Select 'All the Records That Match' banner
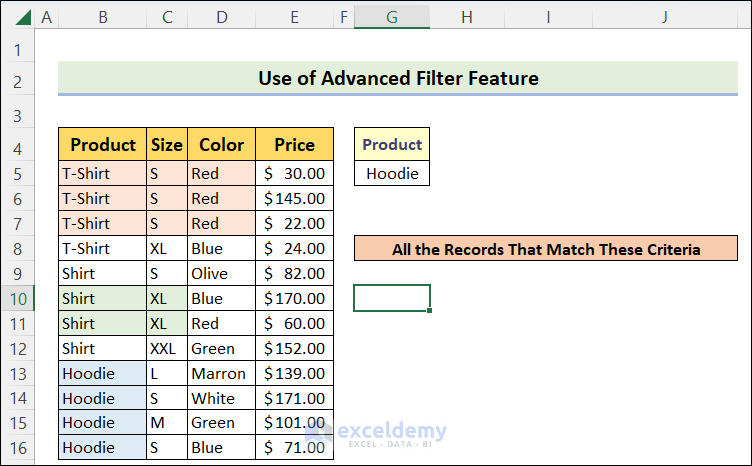 (x=546, y=249)
